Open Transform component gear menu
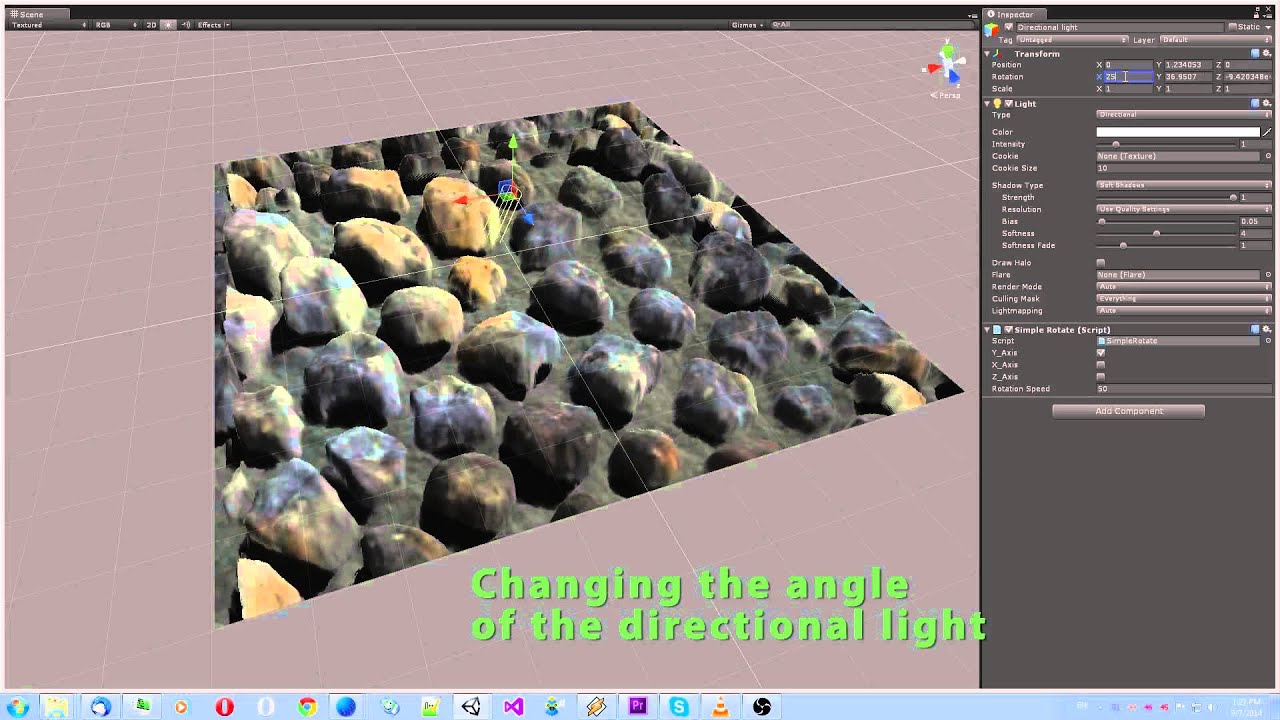This screenshot has height=720, width=1280. pos(1267,53)
